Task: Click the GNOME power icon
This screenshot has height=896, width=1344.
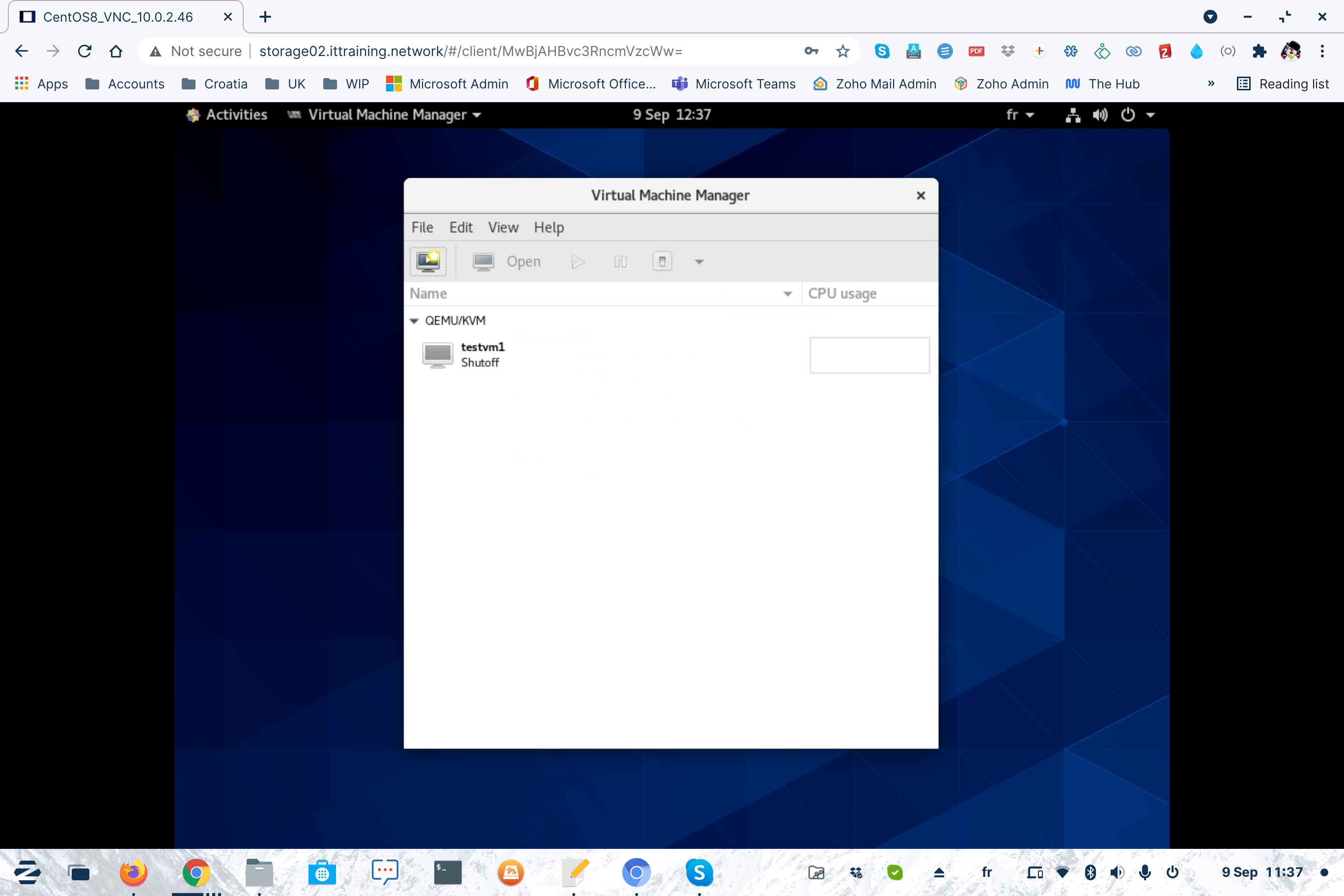Action: [1127, 115]
